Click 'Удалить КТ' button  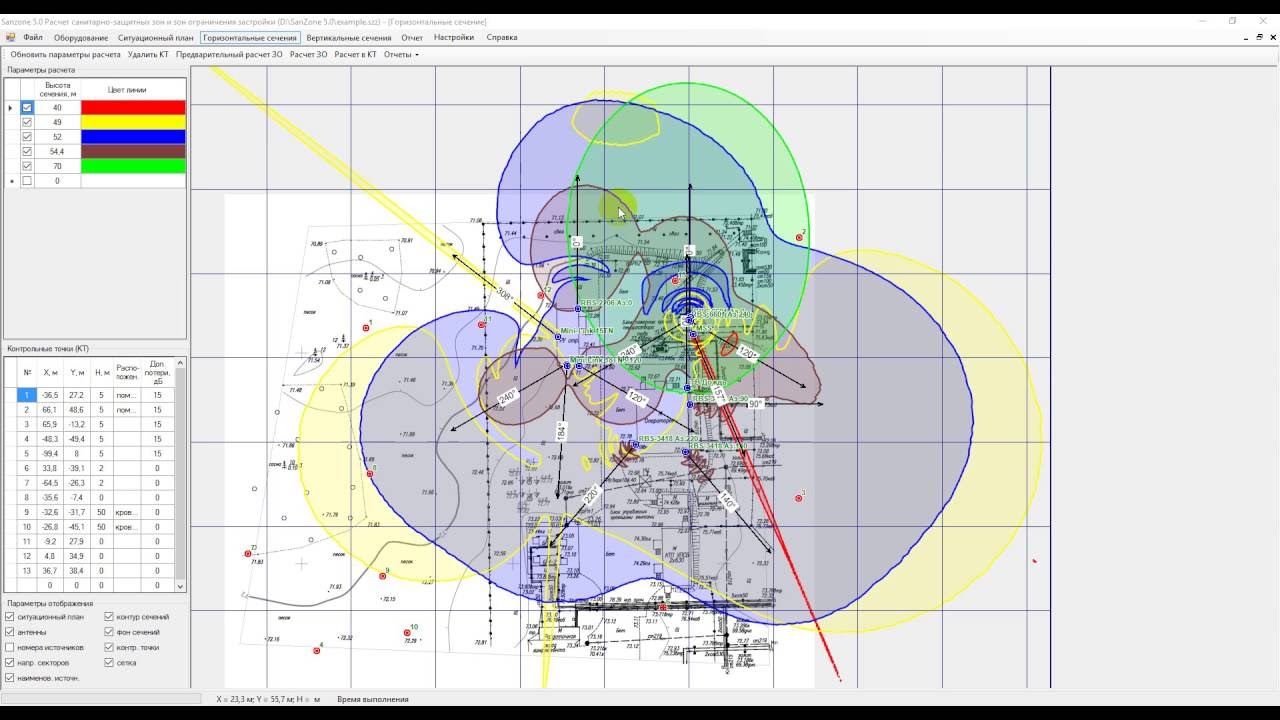(x=148, y=55)
